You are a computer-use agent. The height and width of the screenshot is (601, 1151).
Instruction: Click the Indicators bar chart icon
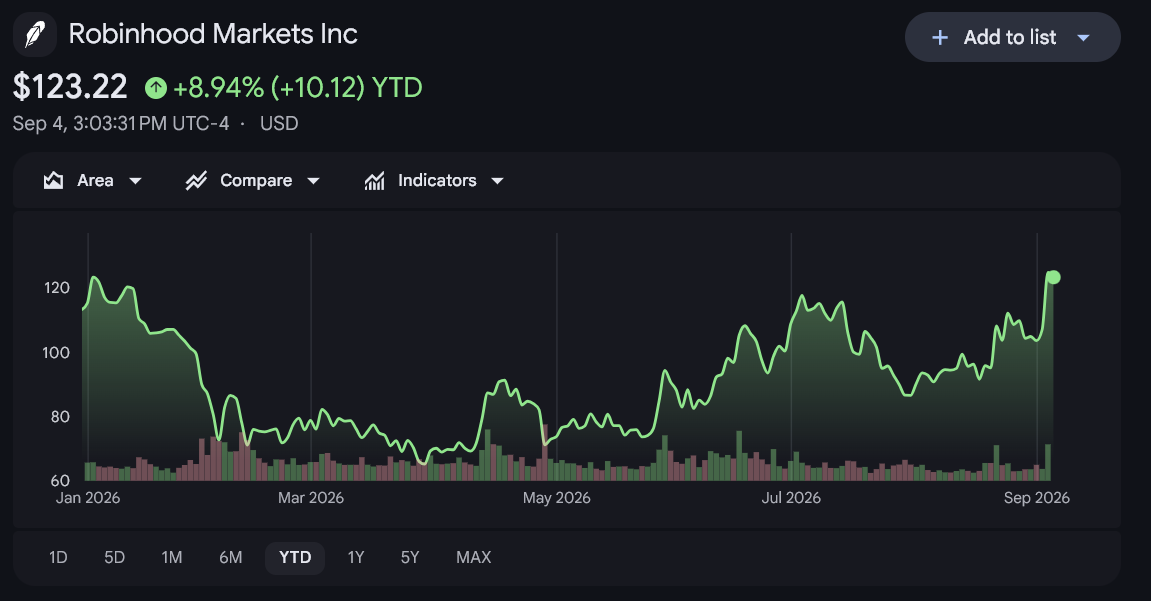(x=374, y=181)
